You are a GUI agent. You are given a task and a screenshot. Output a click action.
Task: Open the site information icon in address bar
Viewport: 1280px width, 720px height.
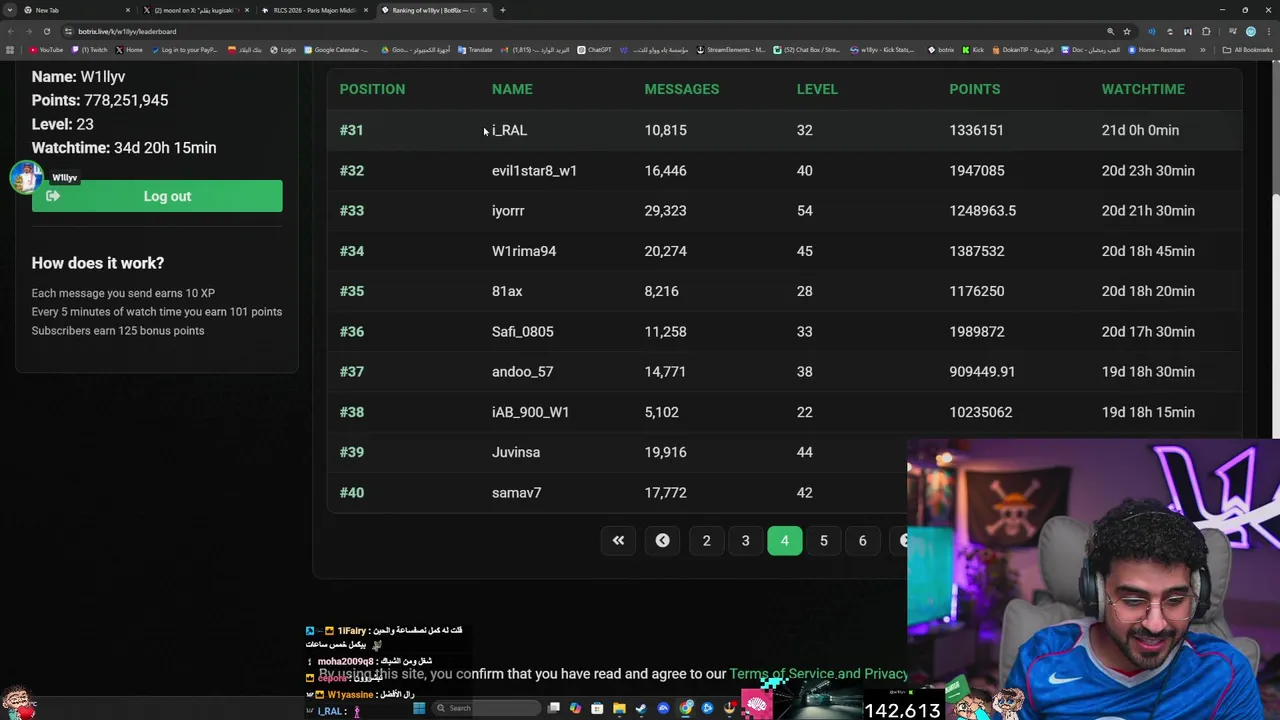pyautogui.click(x=68, y=31)
